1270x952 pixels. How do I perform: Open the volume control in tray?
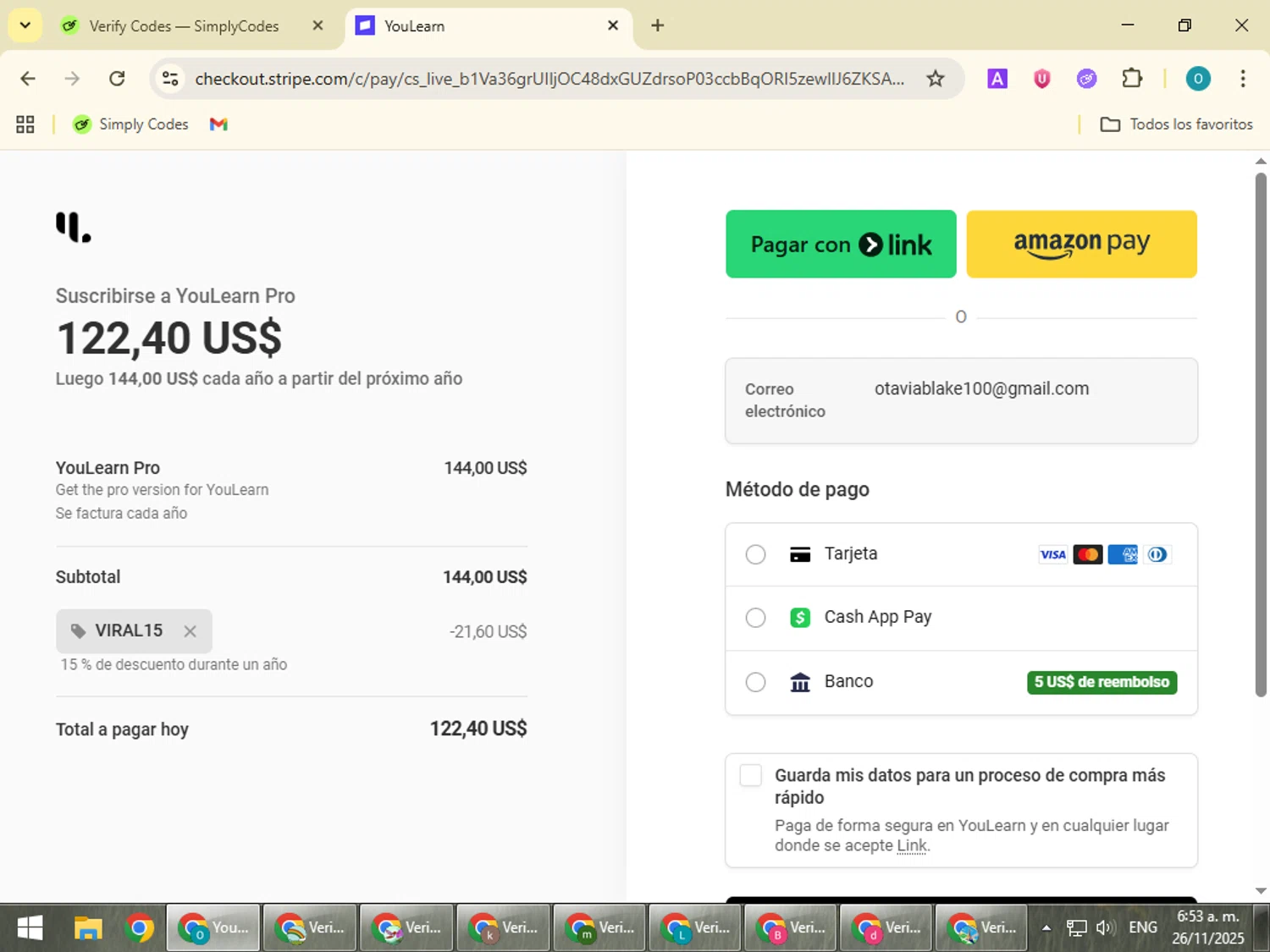point(1104,928)
